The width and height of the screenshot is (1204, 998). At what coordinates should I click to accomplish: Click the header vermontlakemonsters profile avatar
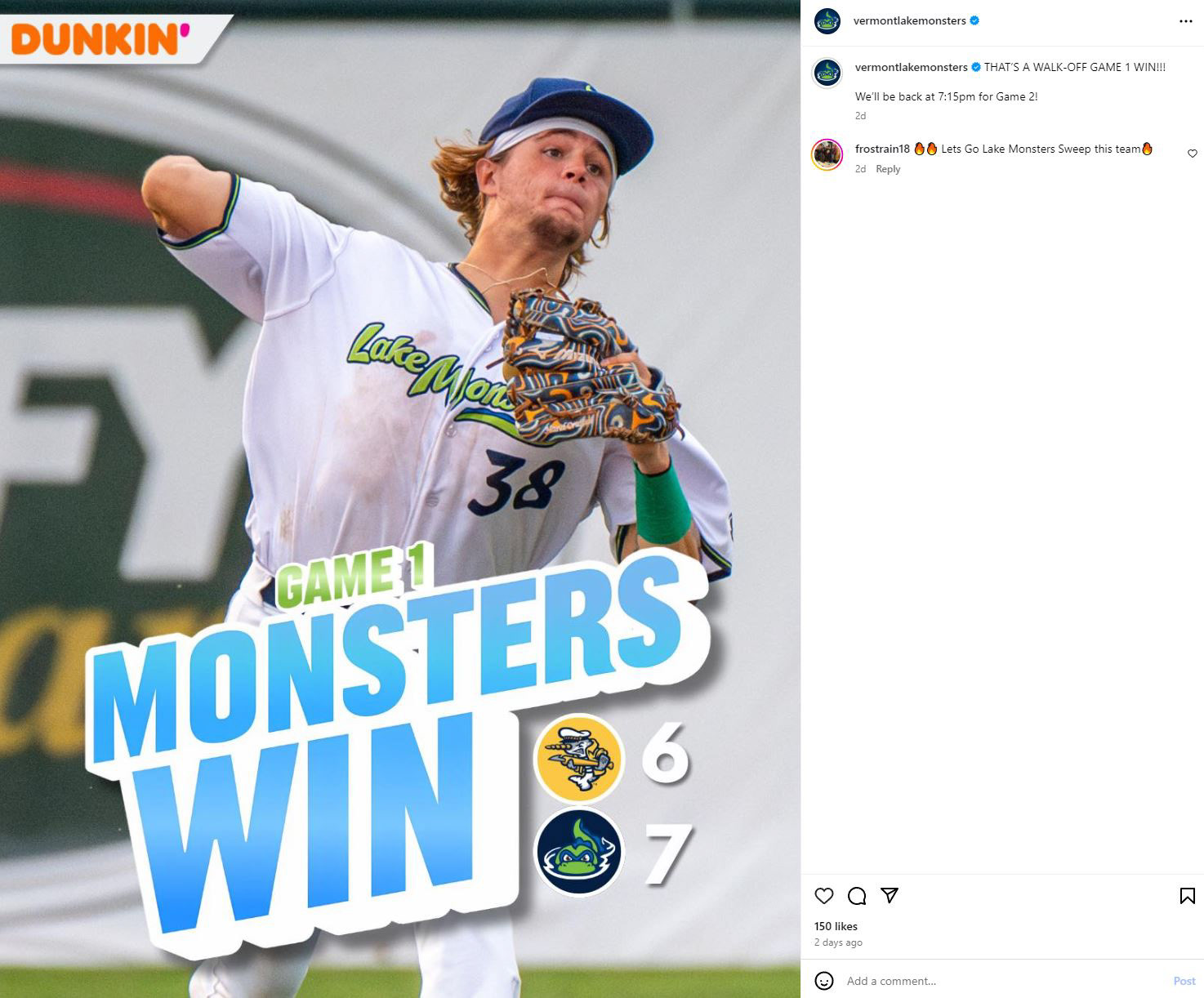click(827, 21)
